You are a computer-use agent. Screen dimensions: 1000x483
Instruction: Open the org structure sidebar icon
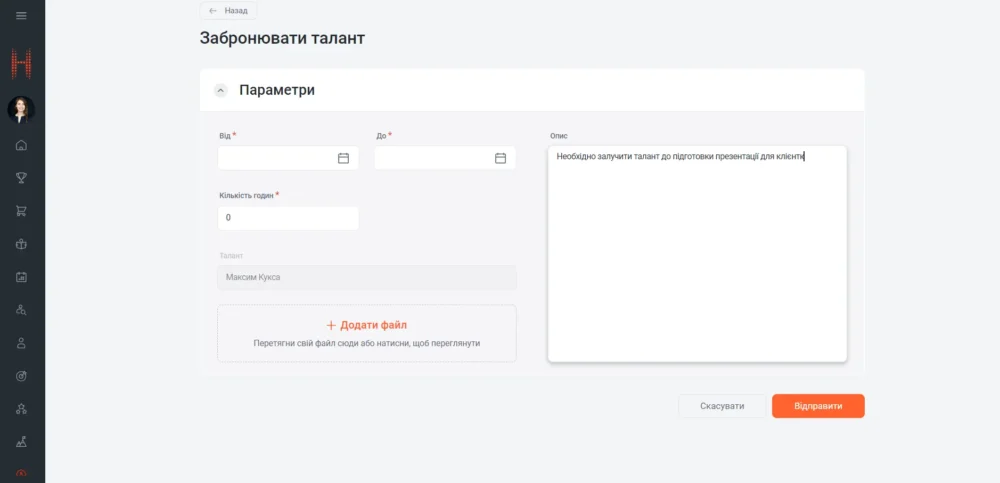pos(22,409)
